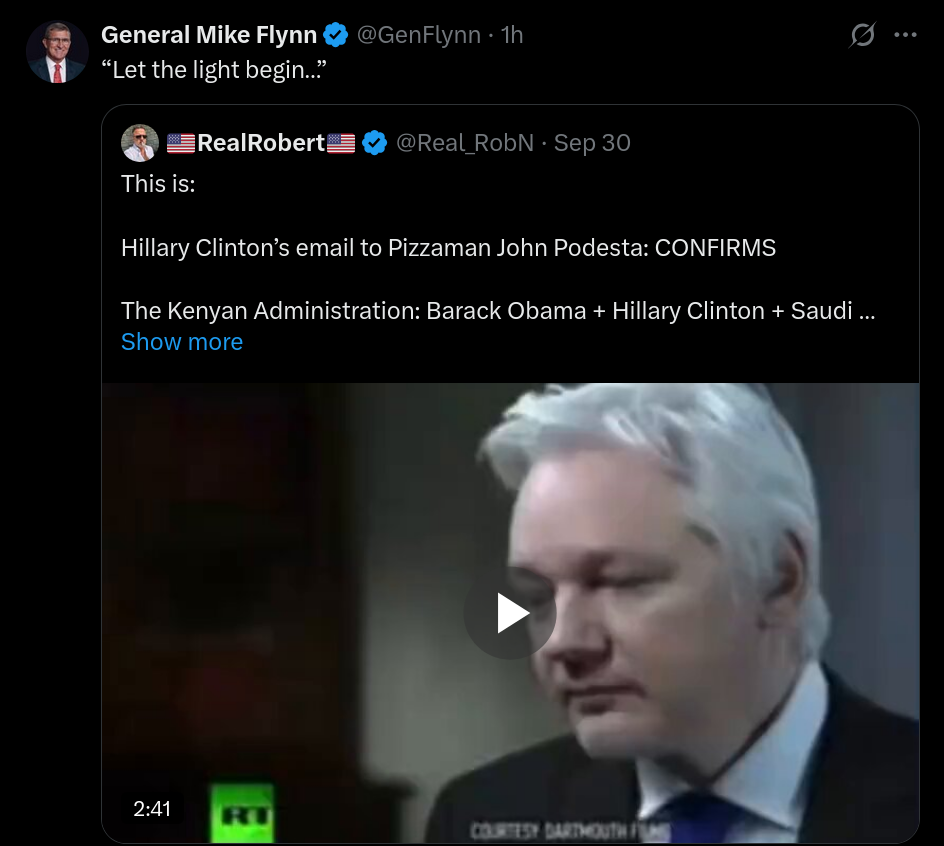Image resolution: width=944 pixels, height=846 pixels.
Task: Click the green RT logo in the video
Action: (241, 813)
